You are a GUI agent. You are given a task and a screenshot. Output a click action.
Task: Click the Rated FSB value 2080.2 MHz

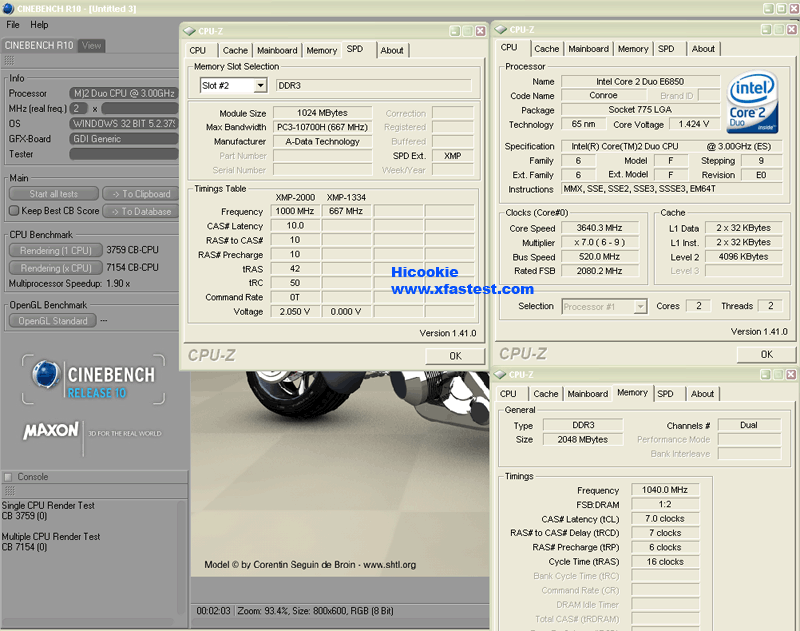[x=599, y=271]
